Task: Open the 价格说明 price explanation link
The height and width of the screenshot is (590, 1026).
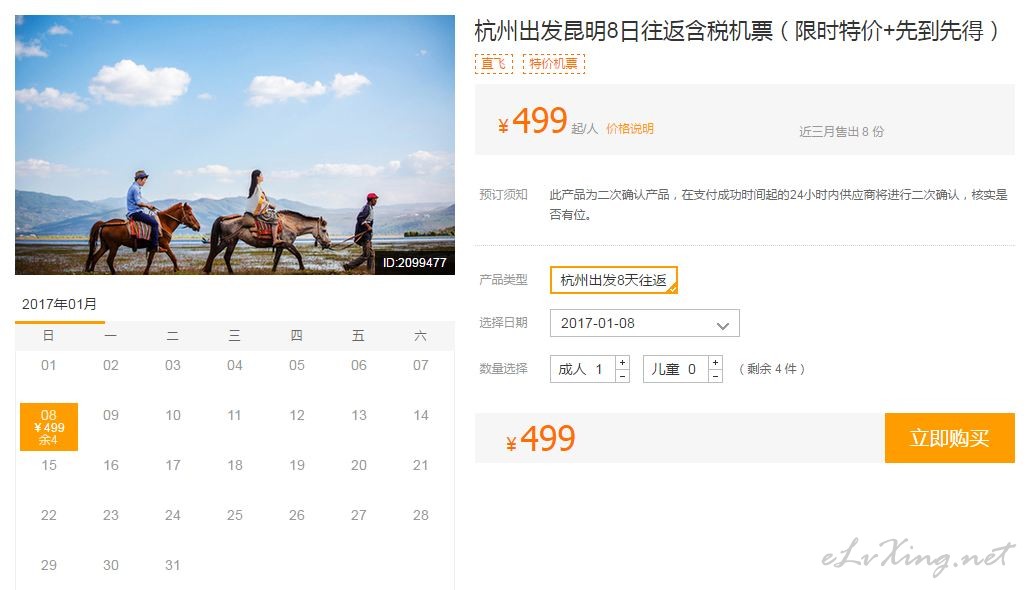Action: pos(629,129)
